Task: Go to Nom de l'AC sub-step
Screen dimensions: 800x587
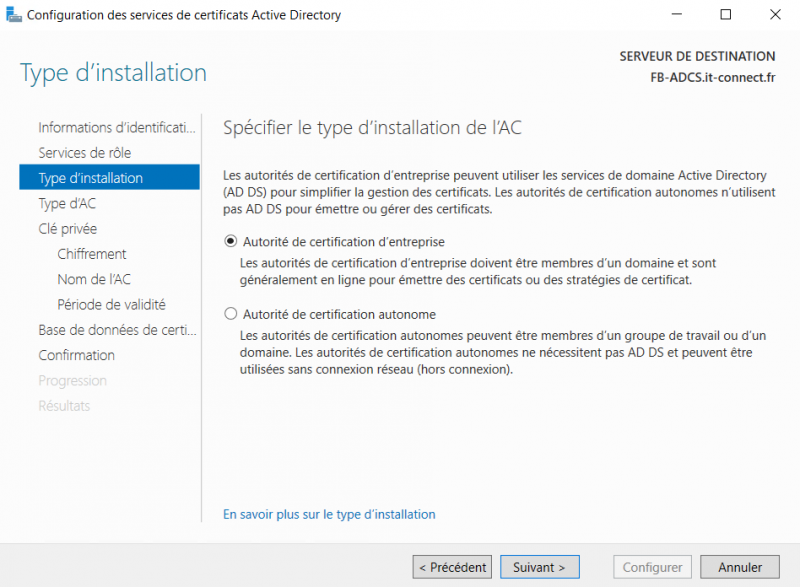Action: click(x=94, y=279)
